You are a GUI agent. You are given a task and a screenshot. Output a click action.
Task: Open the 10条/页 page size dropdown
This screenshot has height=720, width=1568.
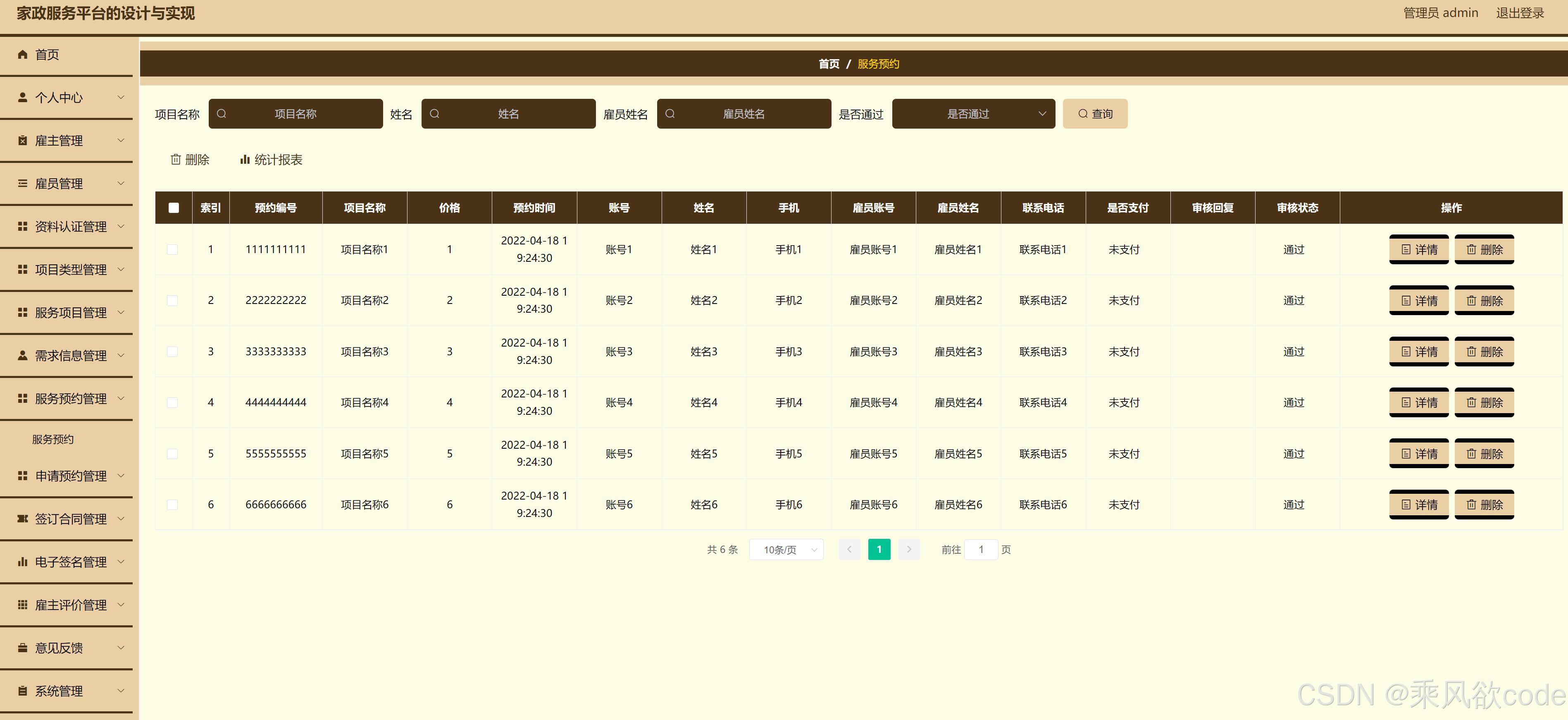pos(786,550)
